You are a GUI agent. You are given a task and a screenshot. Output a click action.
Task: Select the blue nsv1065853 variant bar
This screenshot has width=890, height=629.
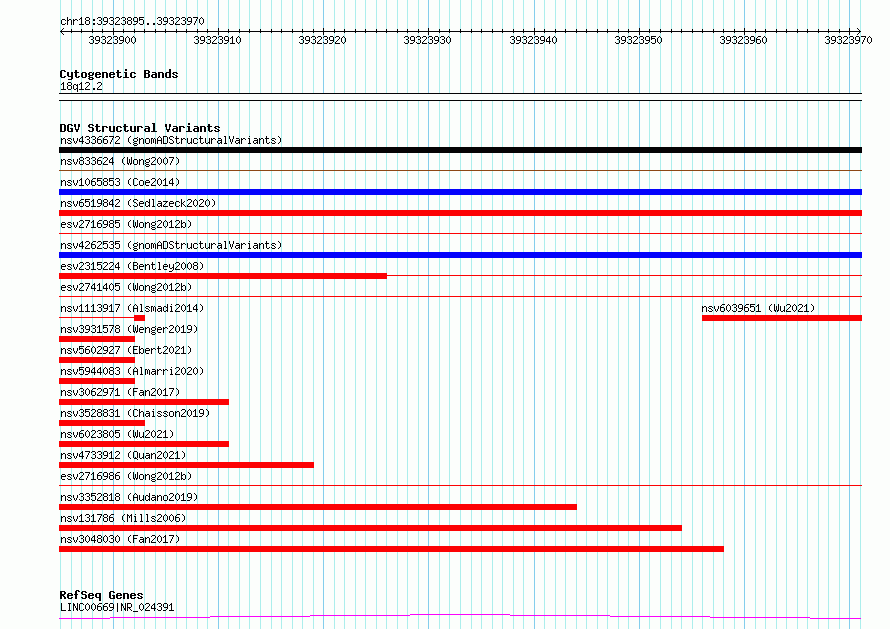click(460, 192)
